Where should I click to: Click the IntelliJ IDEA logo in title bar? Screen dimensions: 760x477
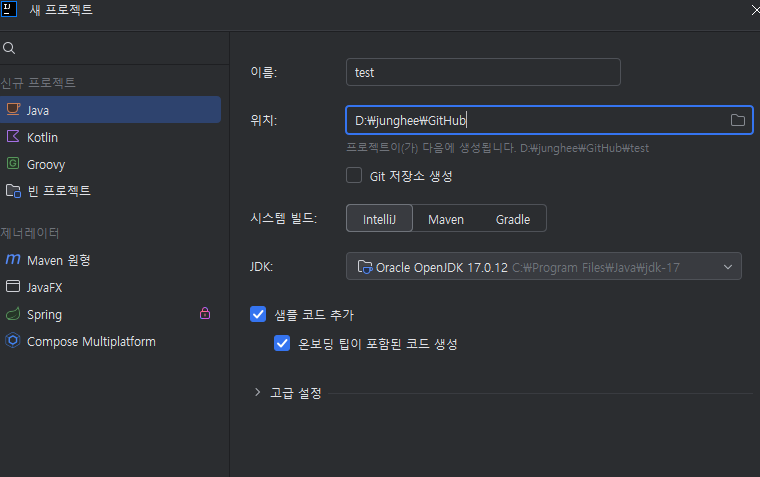tap(9, 9)
